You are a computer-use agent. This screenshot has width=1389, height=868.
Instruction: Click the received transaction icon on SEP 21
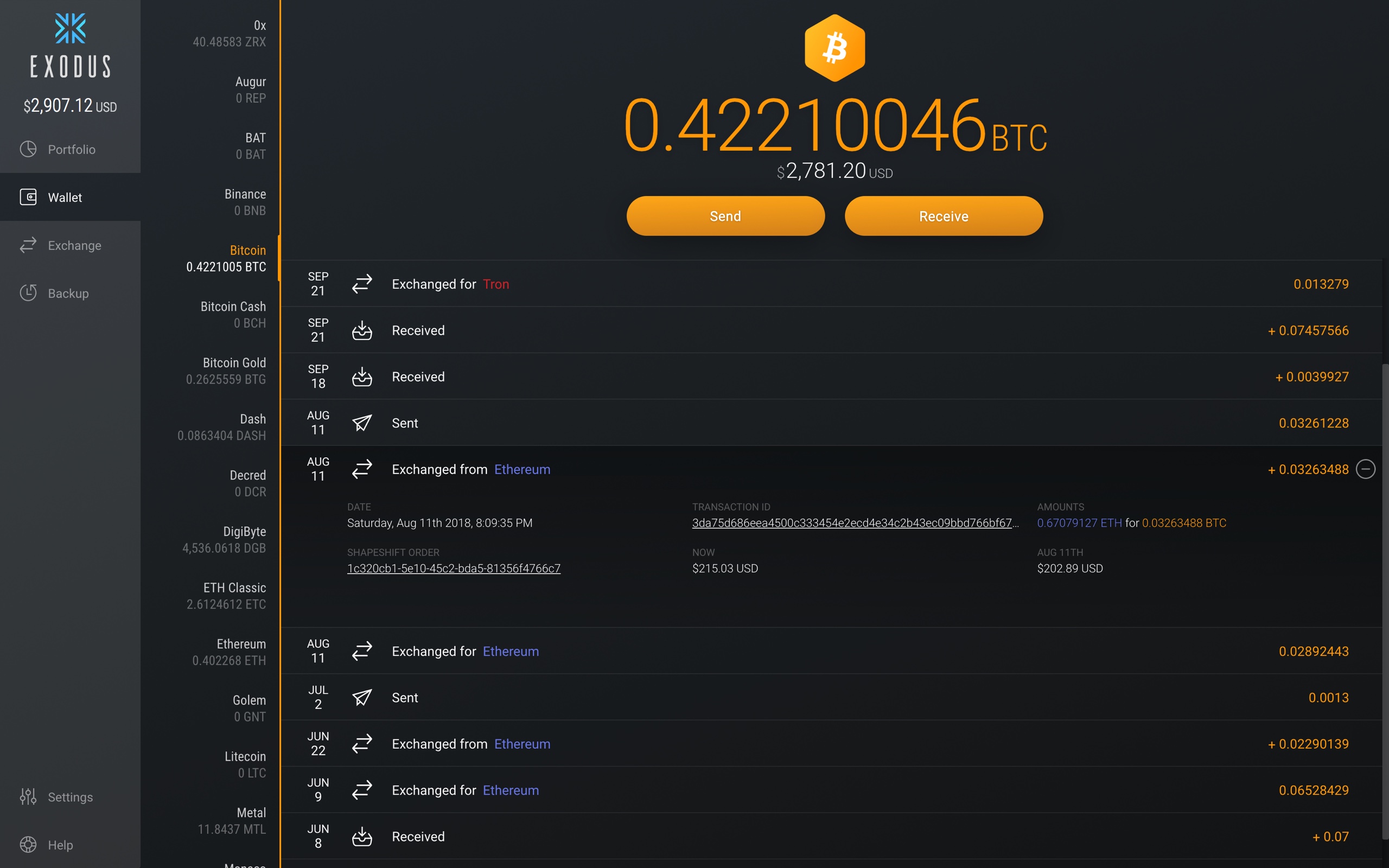[362, 330]
